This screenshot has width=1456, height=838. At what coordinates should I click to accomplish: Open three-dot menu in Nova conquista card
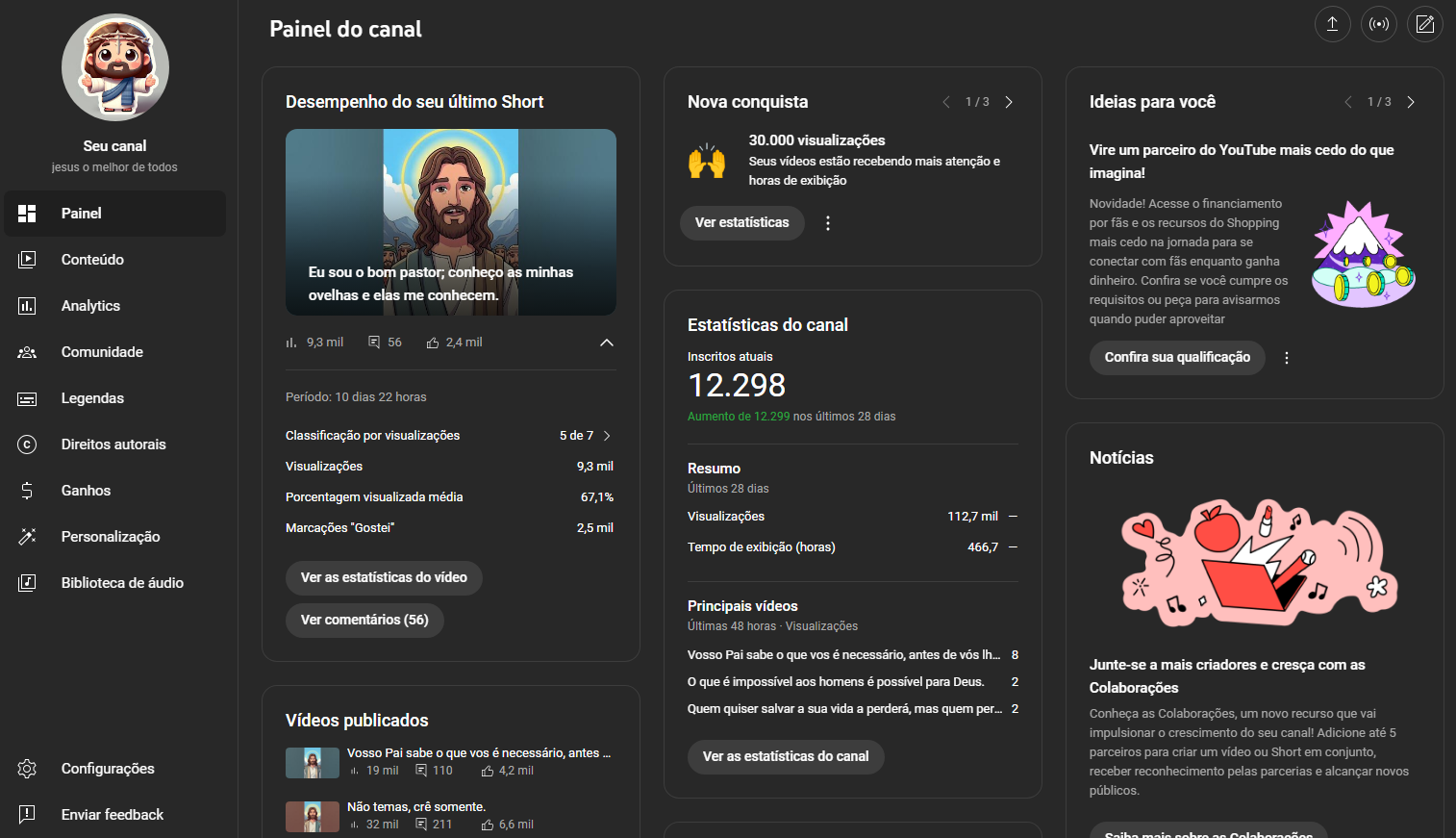click(x=827, y=223)
